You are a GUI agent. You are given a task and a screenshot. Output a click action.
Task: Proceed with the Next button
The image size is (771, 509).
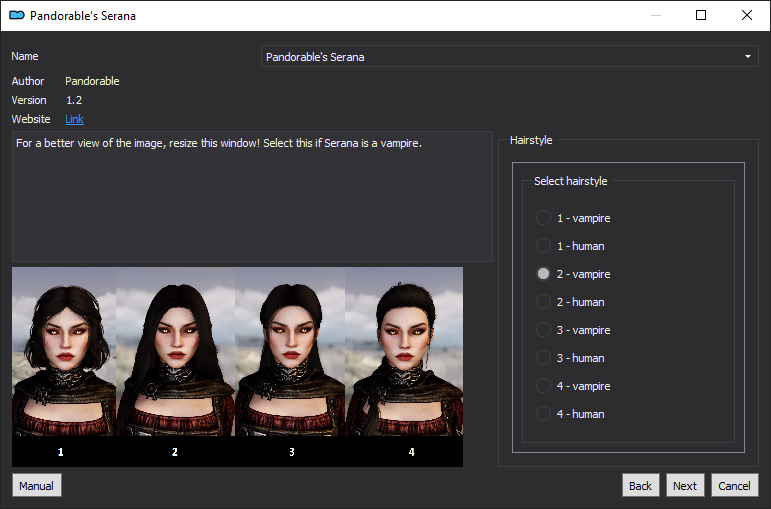pos(685,486)
